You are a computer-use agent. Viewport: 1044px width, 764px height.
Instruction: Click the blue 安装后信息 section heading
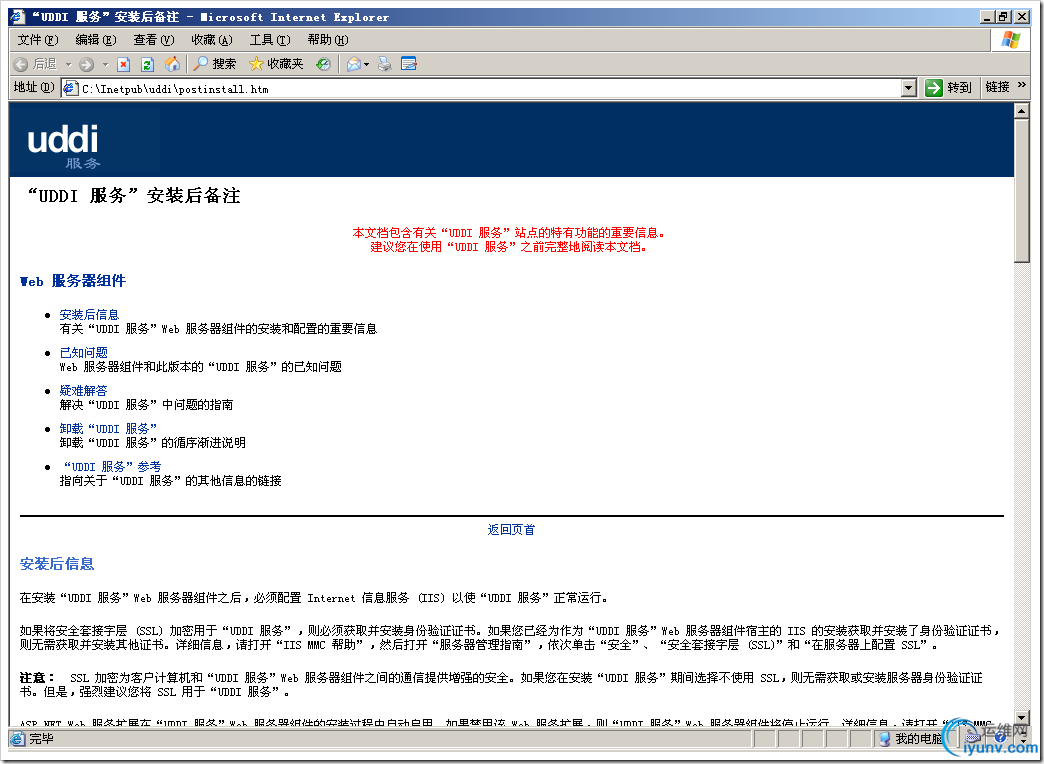(x=57, y=564)
